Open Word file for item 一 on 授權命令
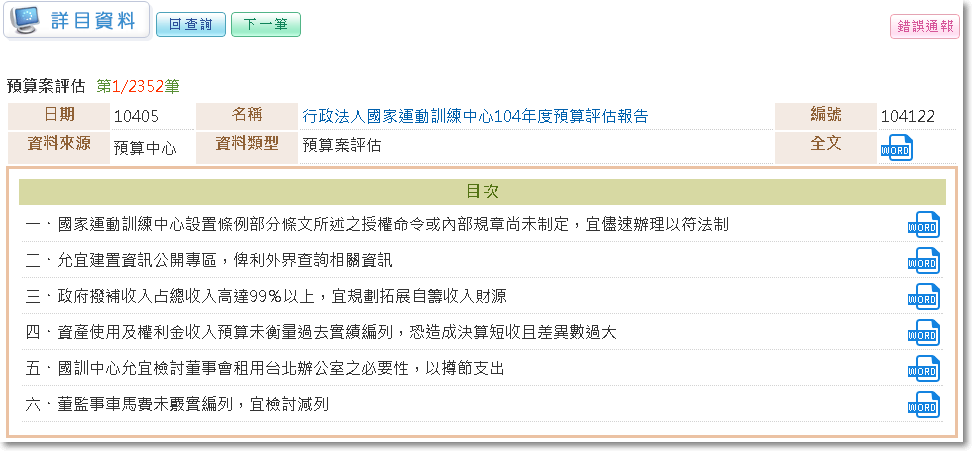Viewport: 972px width, 451px height. (923, 225)
